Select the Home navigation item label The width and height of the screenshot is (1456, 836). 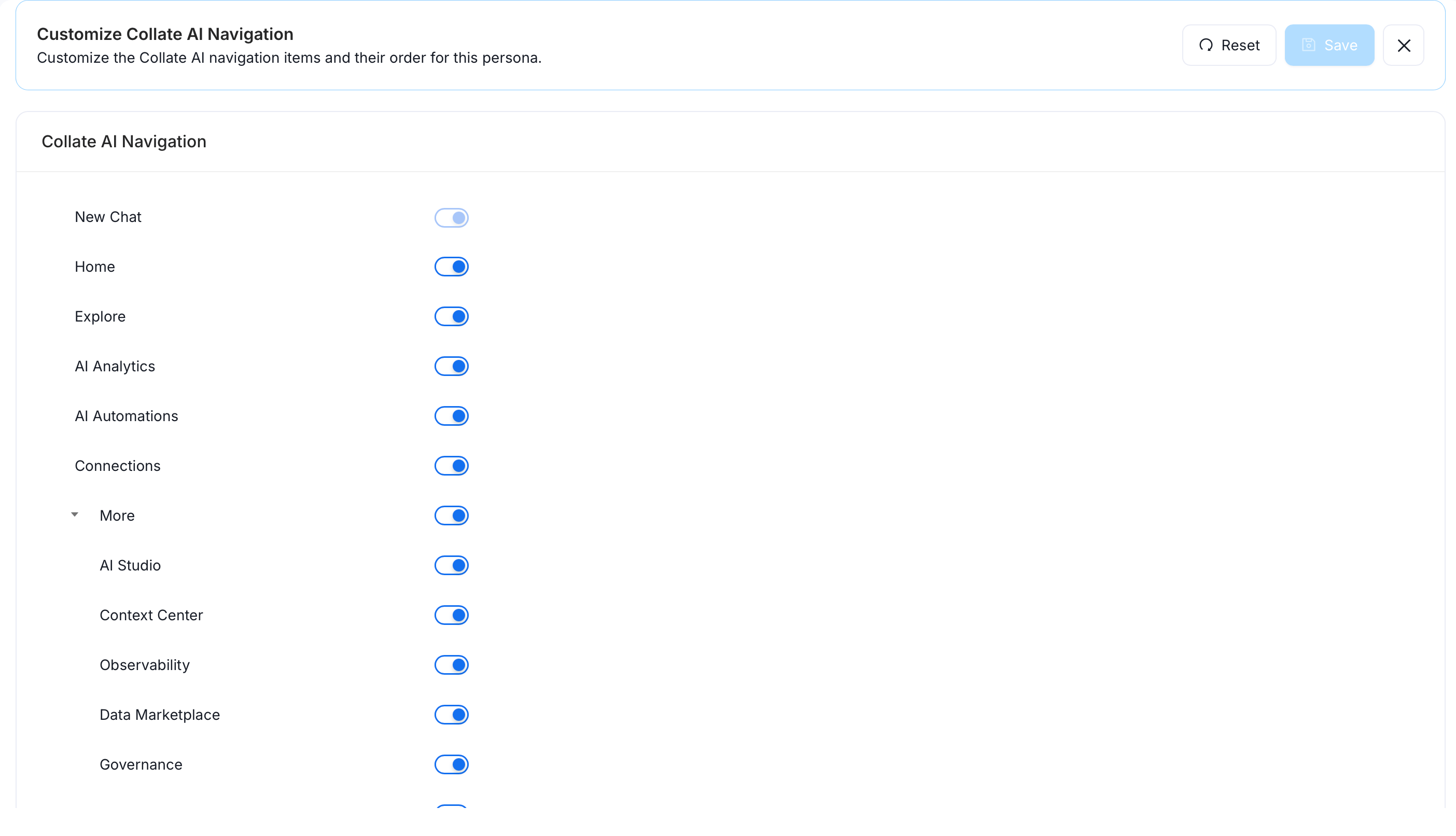point(95,267)
